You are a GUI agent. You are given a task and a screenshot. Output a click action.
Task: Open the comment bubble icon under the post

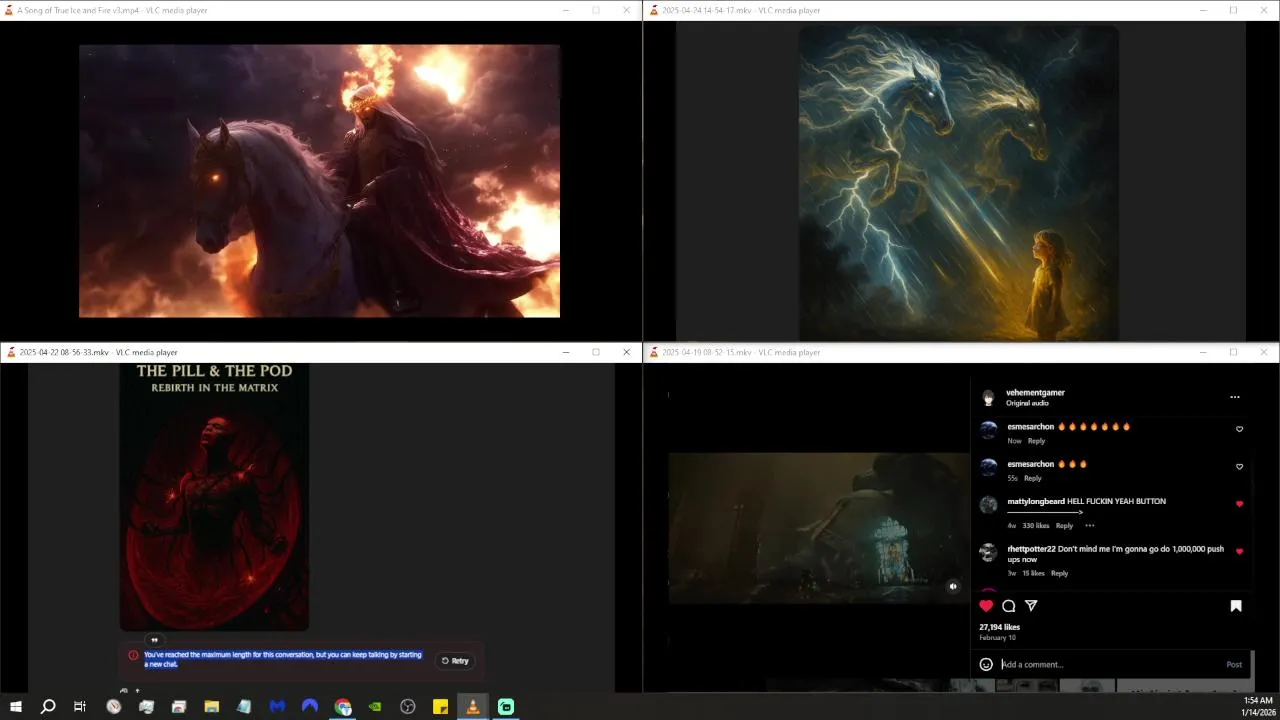(x=1009, y=606)
